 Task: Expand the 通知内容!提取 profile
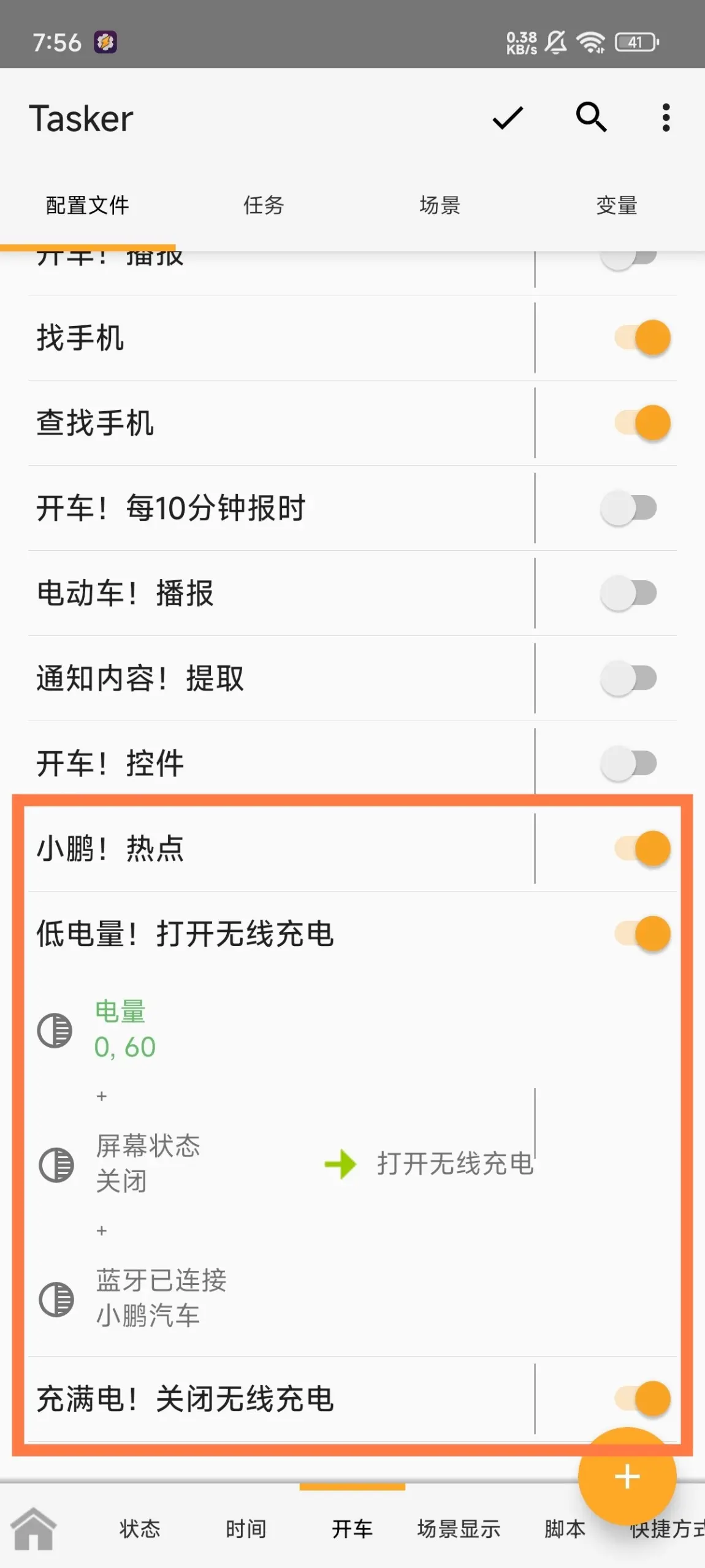140,678
